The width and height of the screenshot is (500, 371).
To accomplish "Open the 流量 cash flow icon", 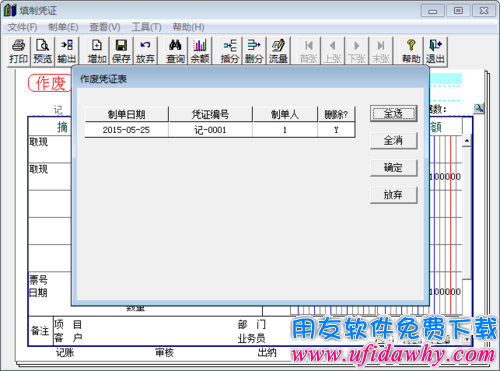I will click(x=278, y=51).
